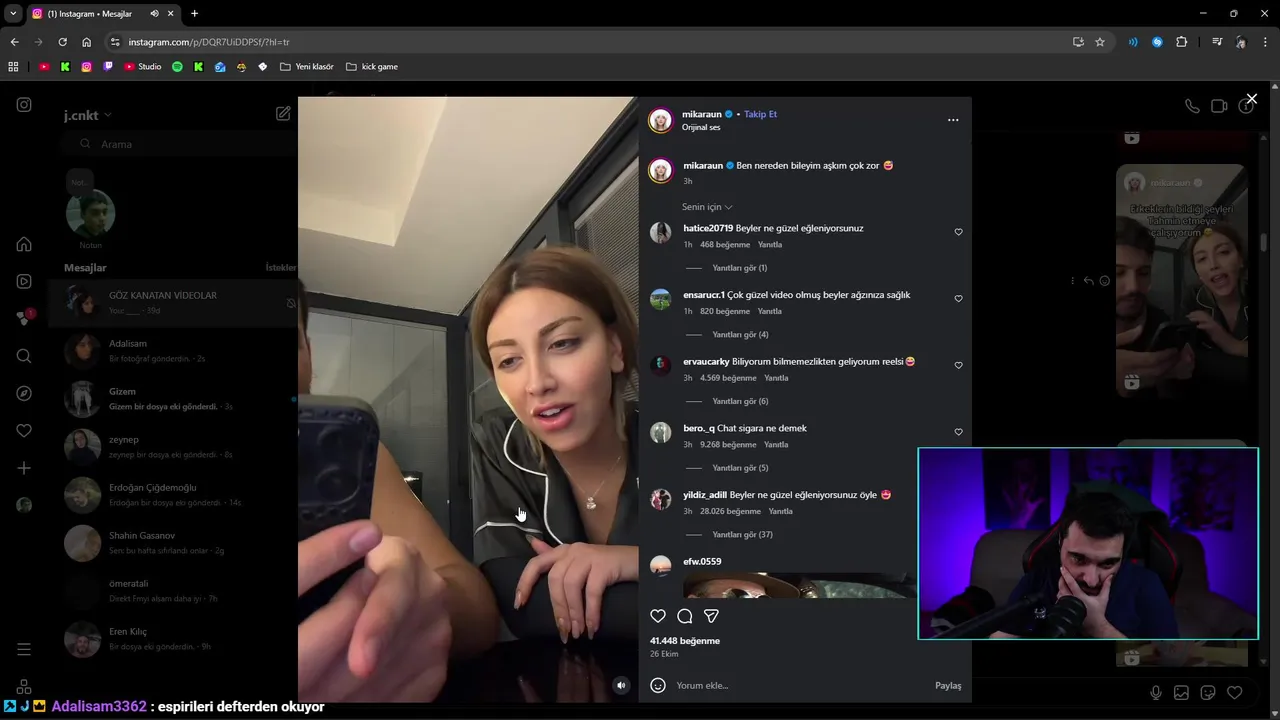Image resolution: width=1280 pixels, height=720 pixels.
Task: Mute the video with the speaker icon
Action: [x=621, y=685]
